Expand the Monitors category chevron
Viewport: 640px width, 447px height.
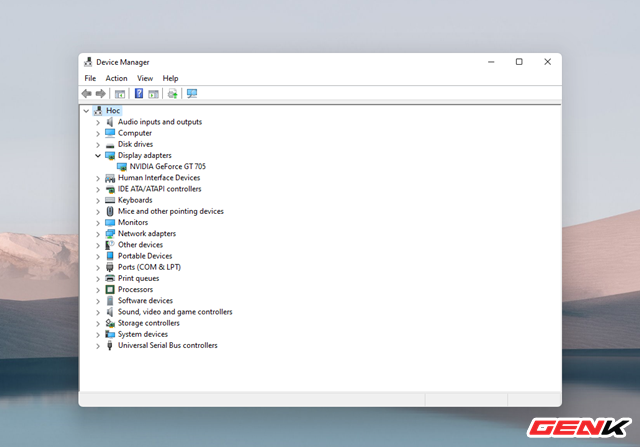[98, 223]
